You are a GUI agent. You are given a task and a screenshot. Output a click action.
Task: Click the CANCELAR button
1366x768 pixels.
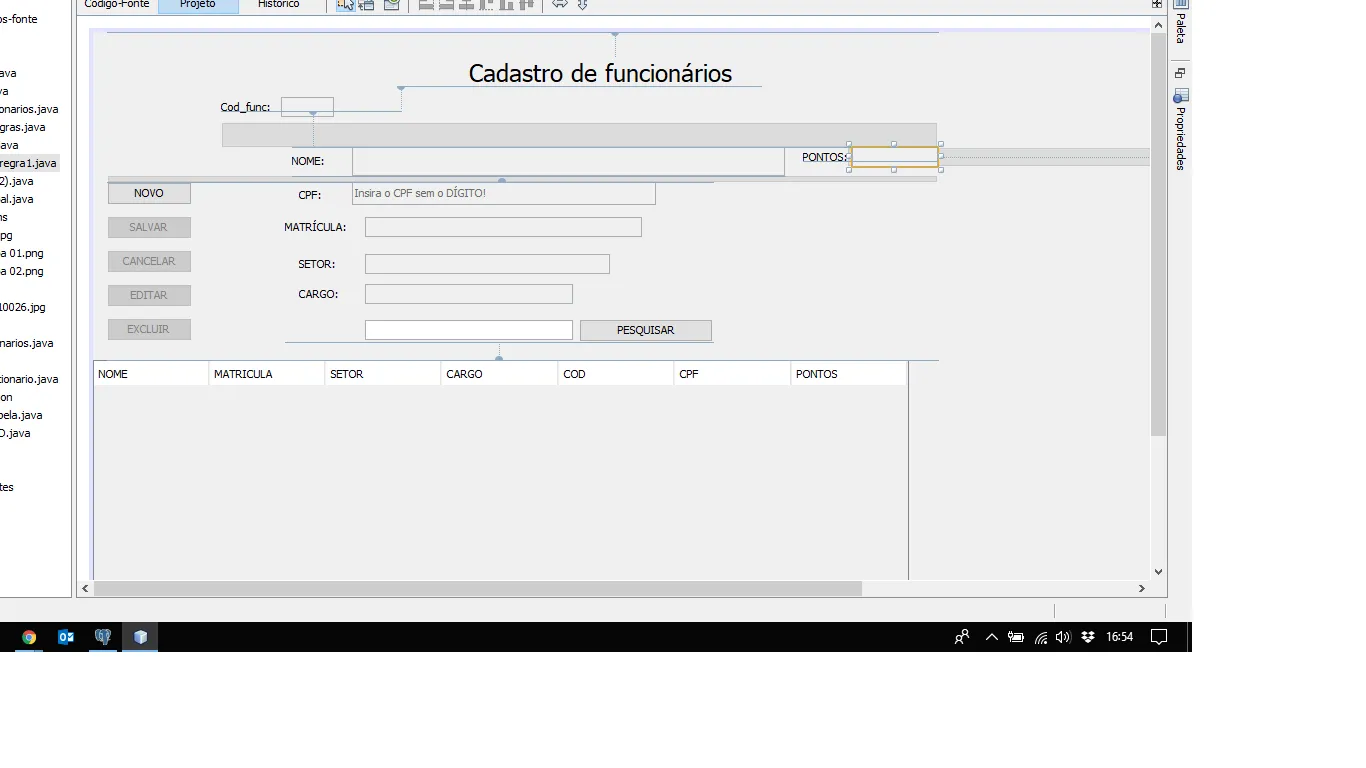[x=149, y=261]
